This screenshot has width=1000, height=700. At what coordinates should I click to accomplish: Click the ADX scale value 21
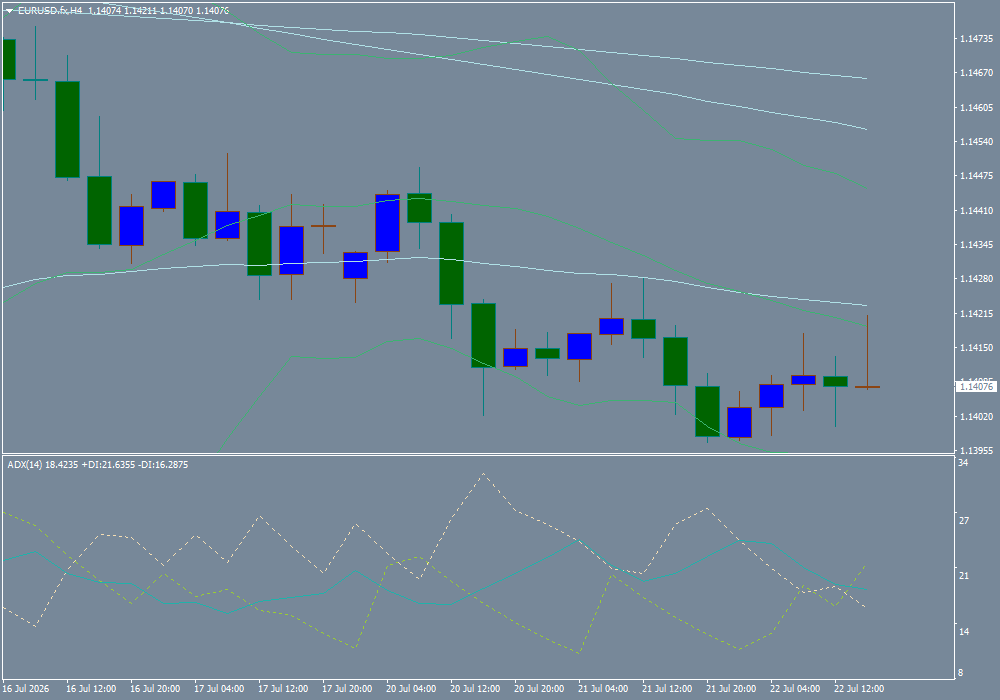(x=964, y=576)
